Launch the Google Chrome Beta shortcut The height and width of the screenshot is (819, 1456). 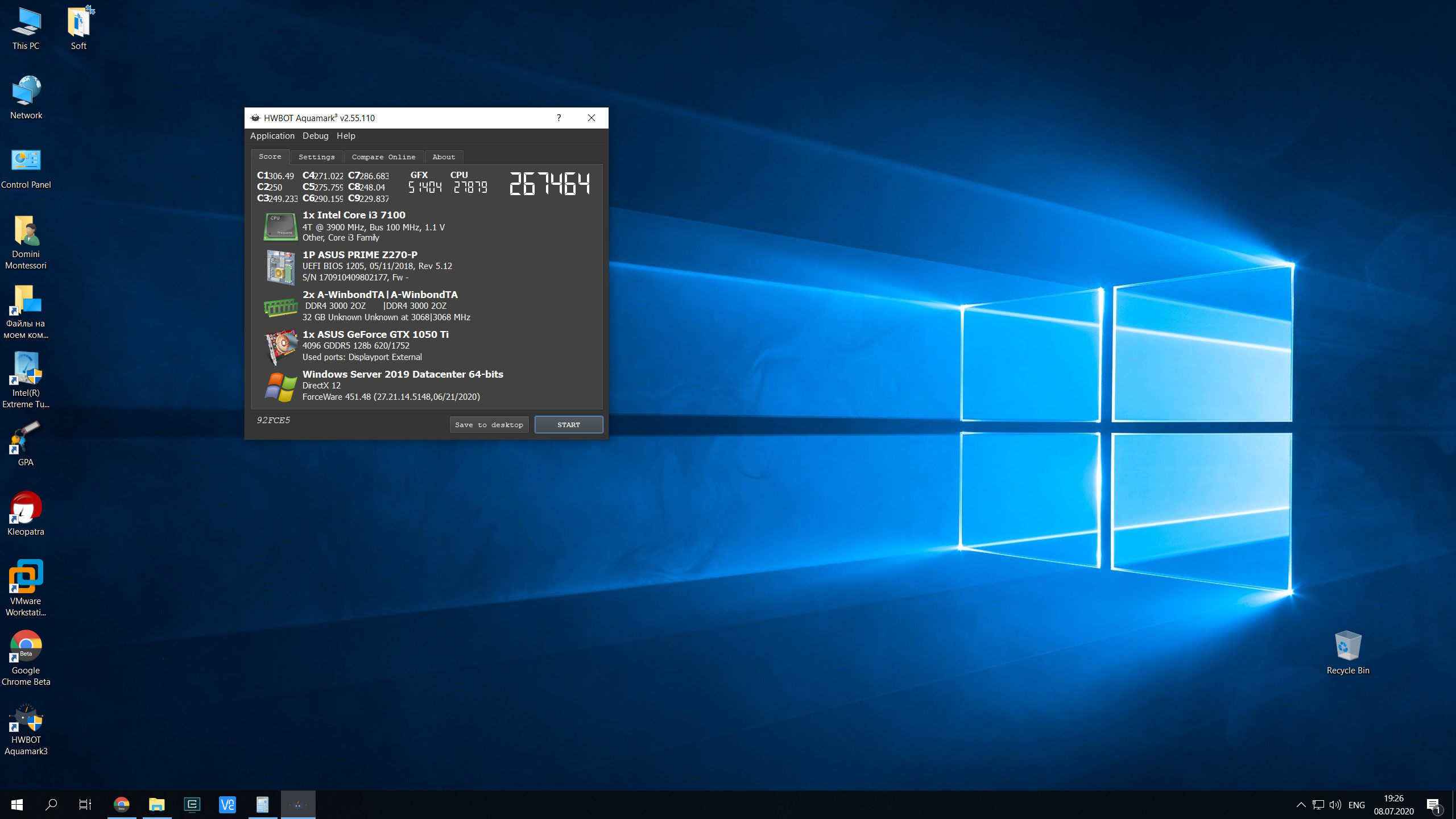click(x=26, y=657)
